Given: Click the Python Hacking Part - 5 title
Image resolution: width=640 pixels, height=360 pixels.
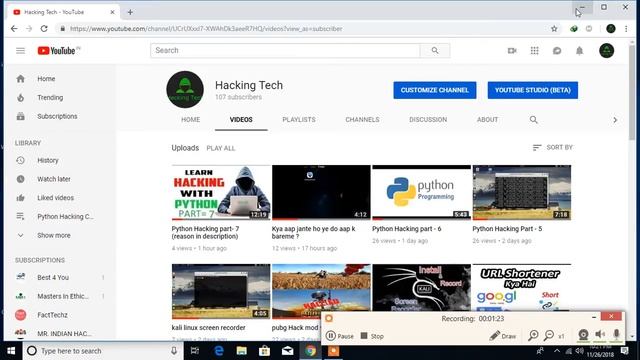Looking at the screenshot, I should pyautogui.click(x=507, y=229).
